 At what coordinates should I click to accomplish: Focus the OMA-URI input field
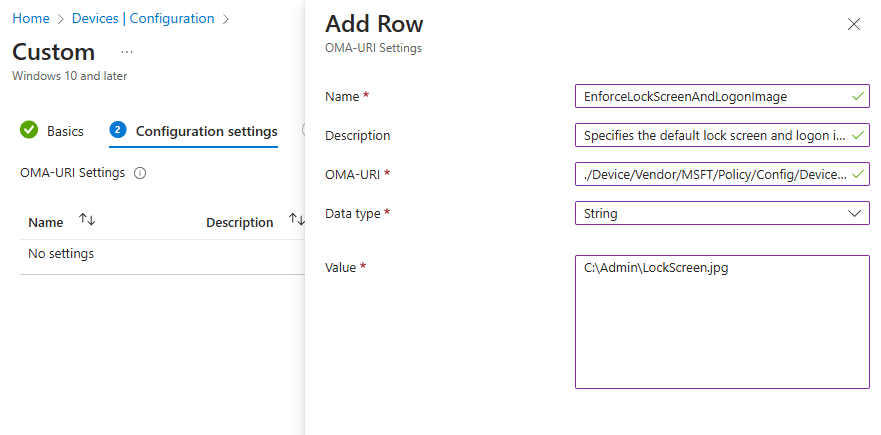click(x=710, y=174)
